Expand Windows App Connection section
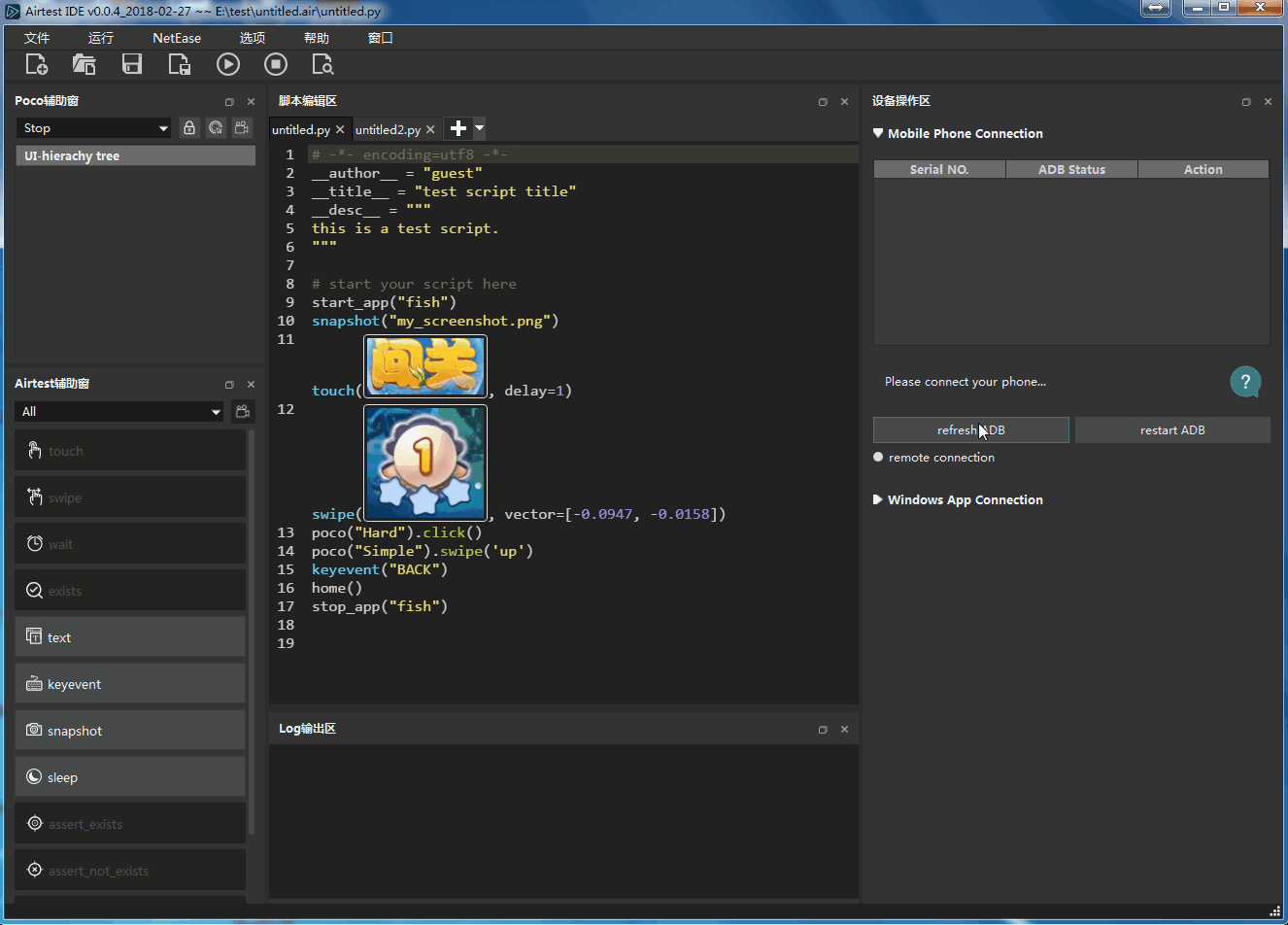The image size is (1288, 925). [878, 499]
